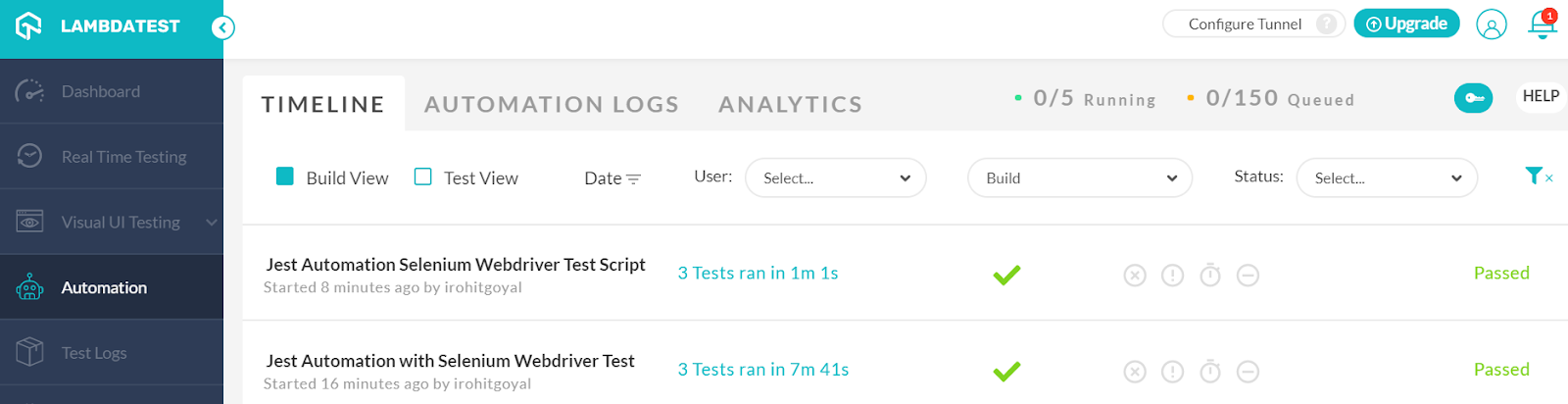Open the '3 Tests ran in 1m 1s' link
This screenshot has height=404, width=1568.
point(758,274)
